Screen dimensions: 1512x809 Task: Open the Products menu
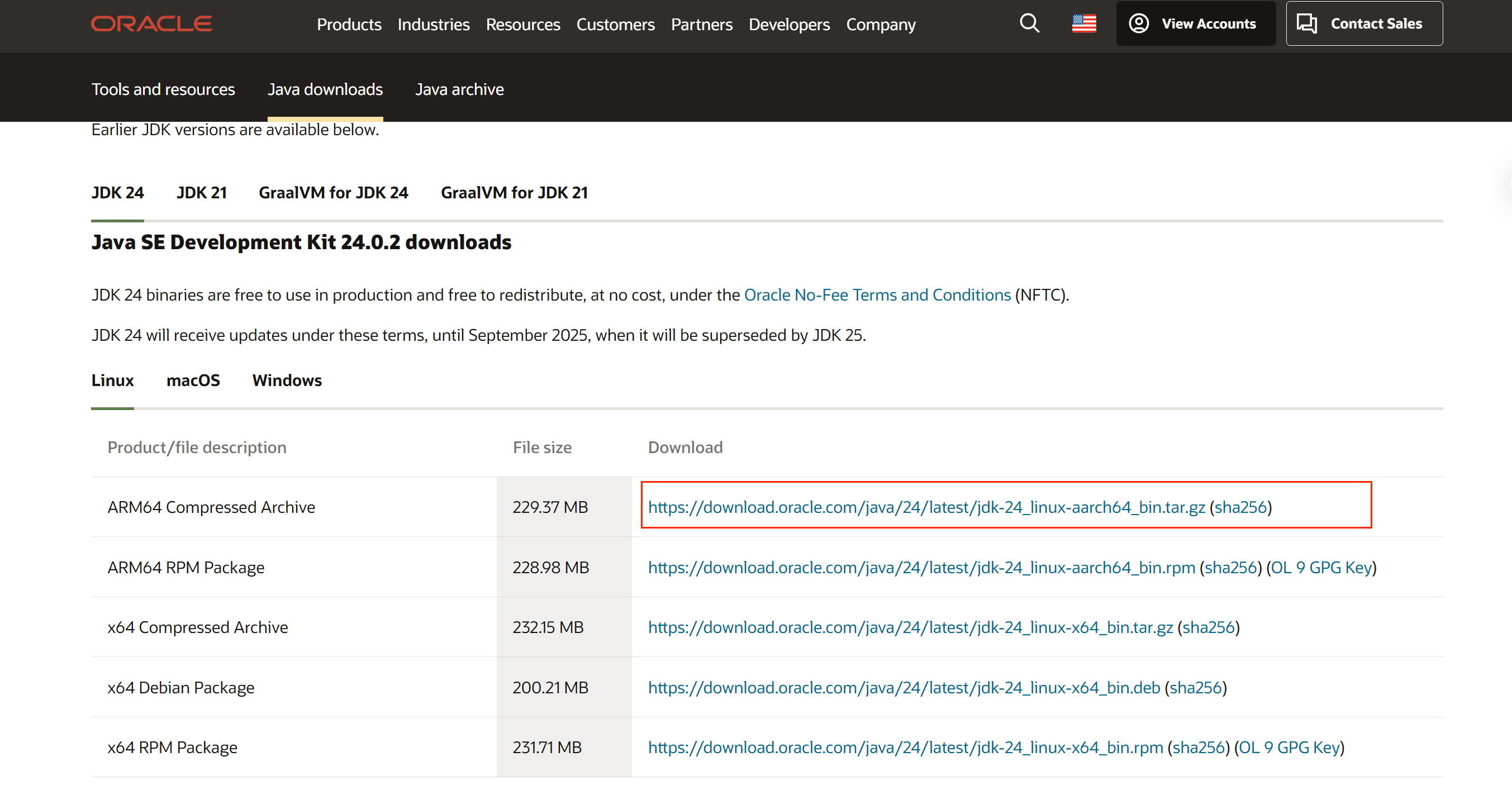click(349, 24)
